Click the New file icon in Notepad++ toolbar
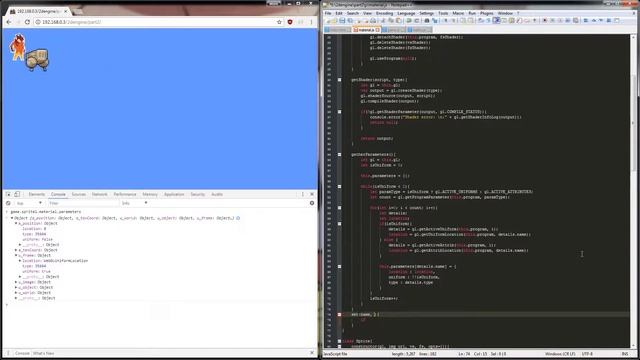This screenshot has height=360, width=640. [327, 20]
